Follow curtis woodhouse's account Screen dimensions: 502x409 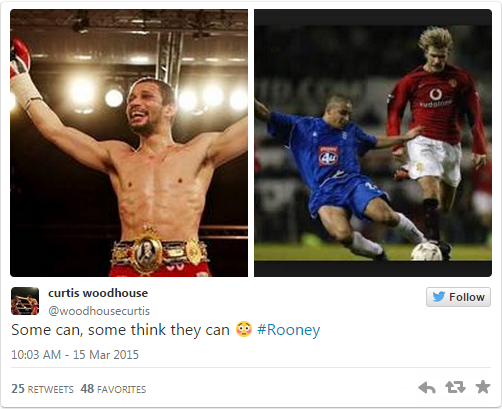(458, 297)
